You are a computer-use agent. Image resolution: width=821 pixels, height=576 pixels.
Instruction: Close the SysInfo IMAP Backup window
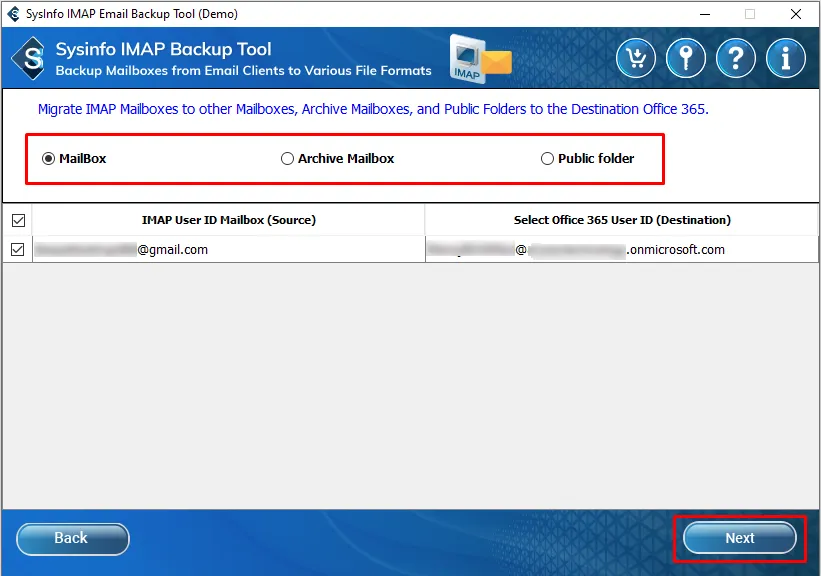[x=795, y=14]
